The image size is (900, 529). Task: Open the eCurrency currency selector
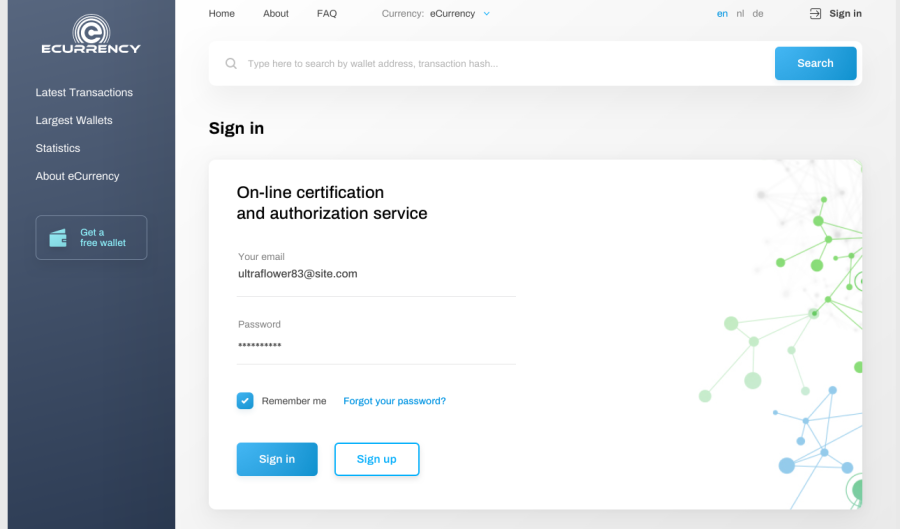[x=452, y=14]
